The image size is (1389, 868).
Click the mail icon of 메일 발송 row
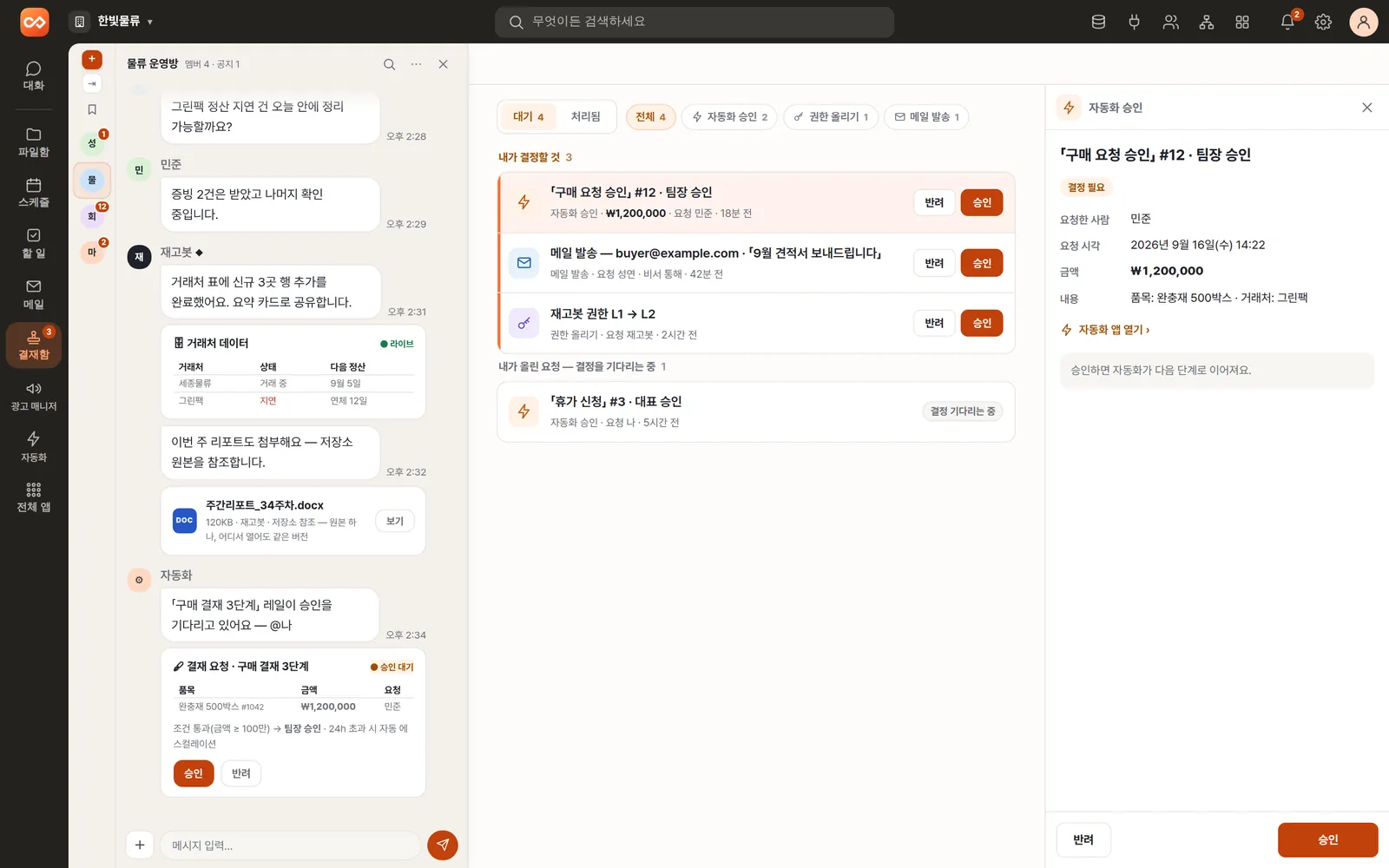[524, 263]
